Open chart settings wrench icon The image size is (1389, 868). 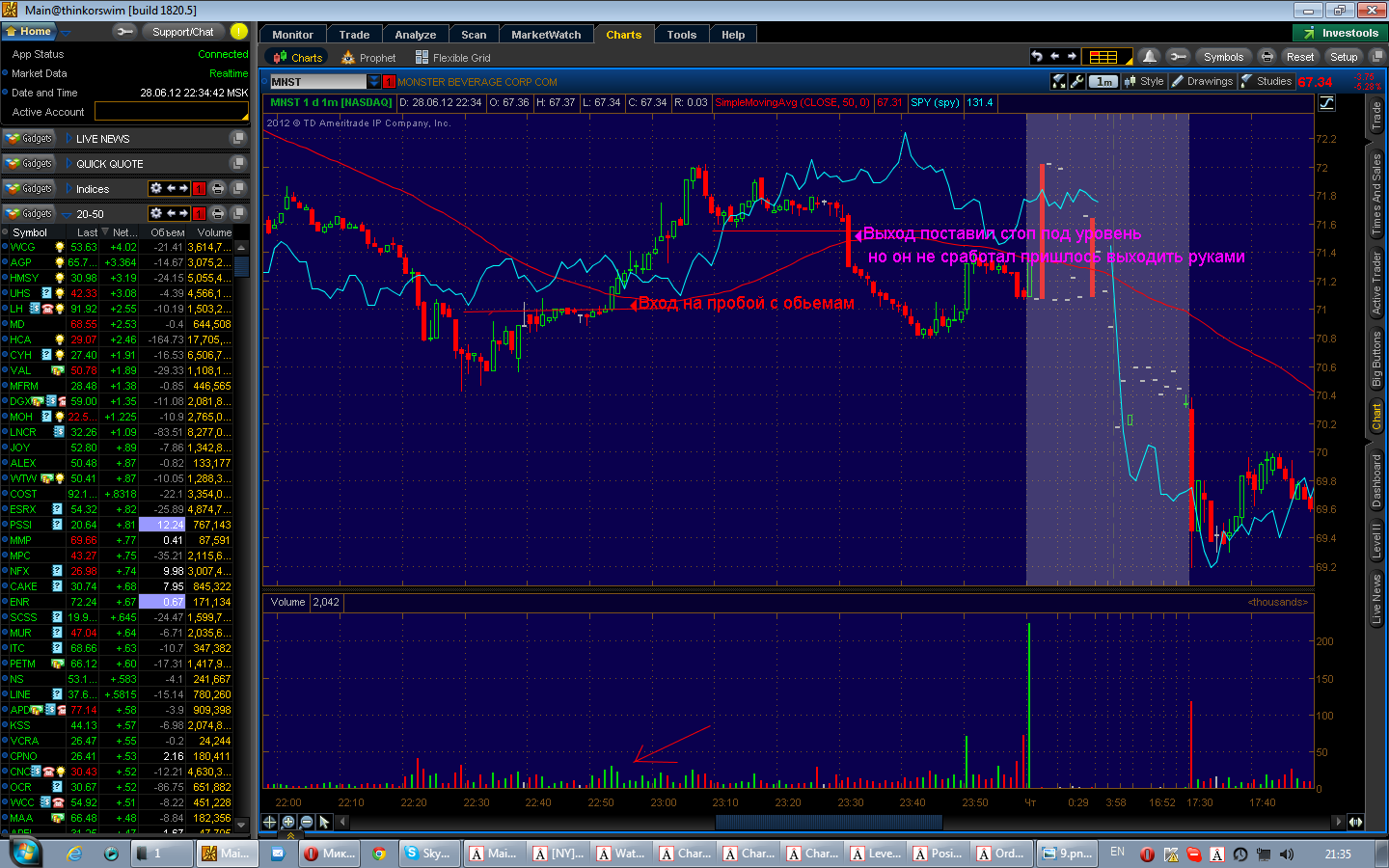coord(1077,81)
